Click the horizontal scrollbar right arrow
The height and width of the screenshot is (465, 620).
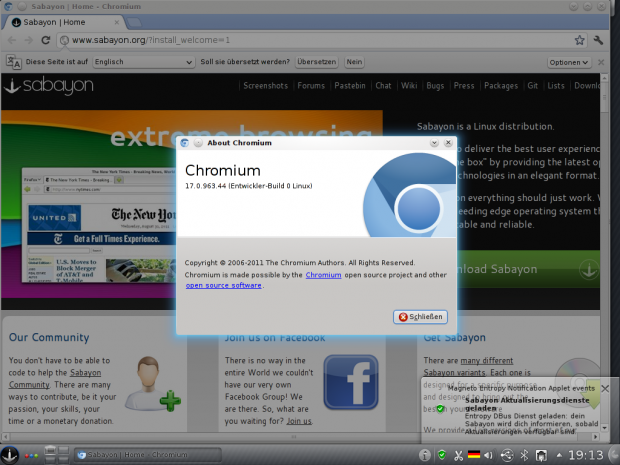tap(595, 437)
